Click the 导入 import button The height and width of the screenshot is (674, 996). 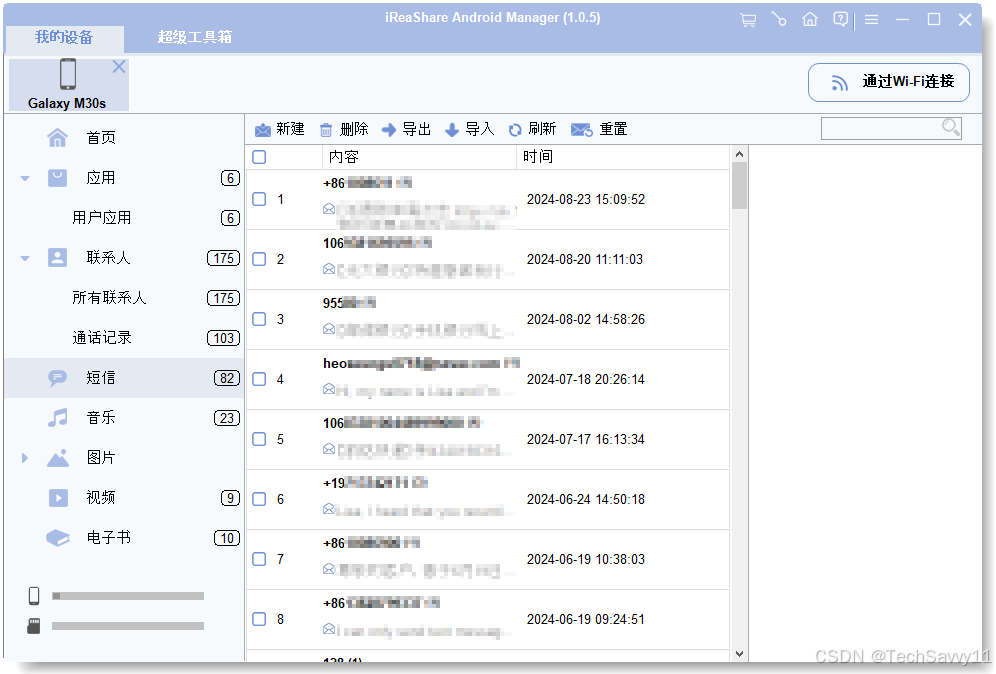[469, 130]
